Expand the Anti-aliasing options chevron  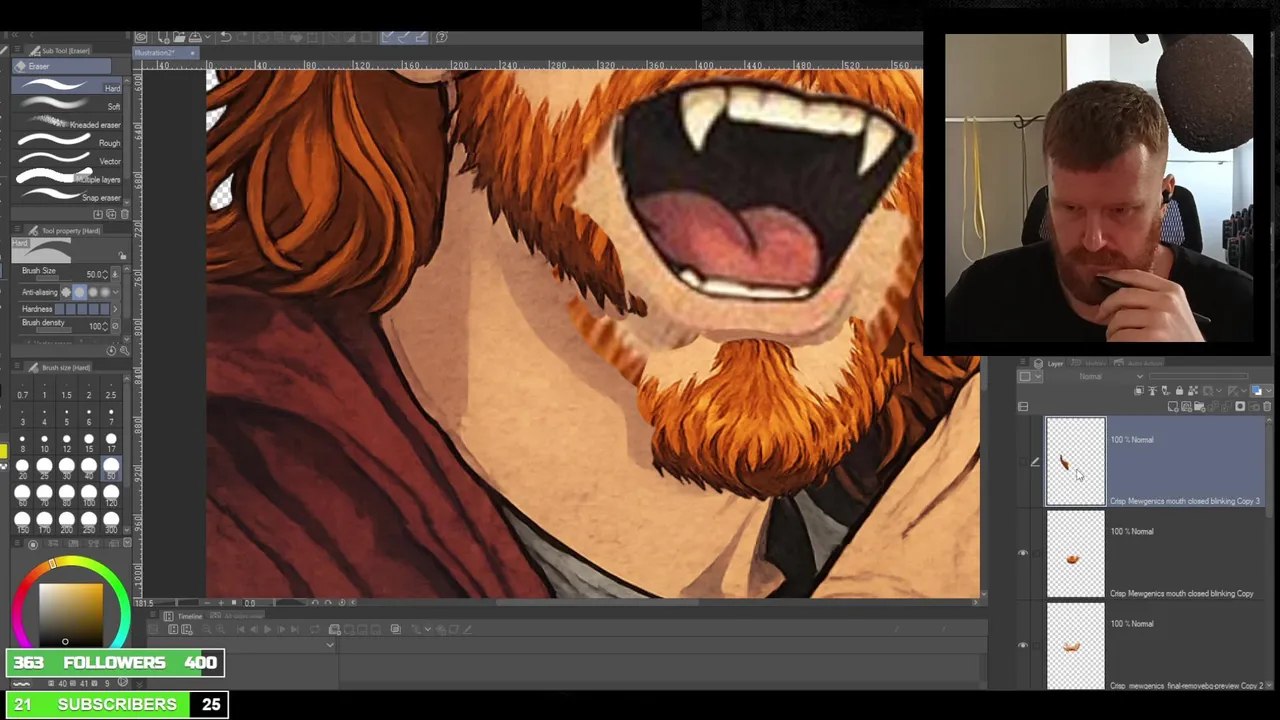point(116,292)
